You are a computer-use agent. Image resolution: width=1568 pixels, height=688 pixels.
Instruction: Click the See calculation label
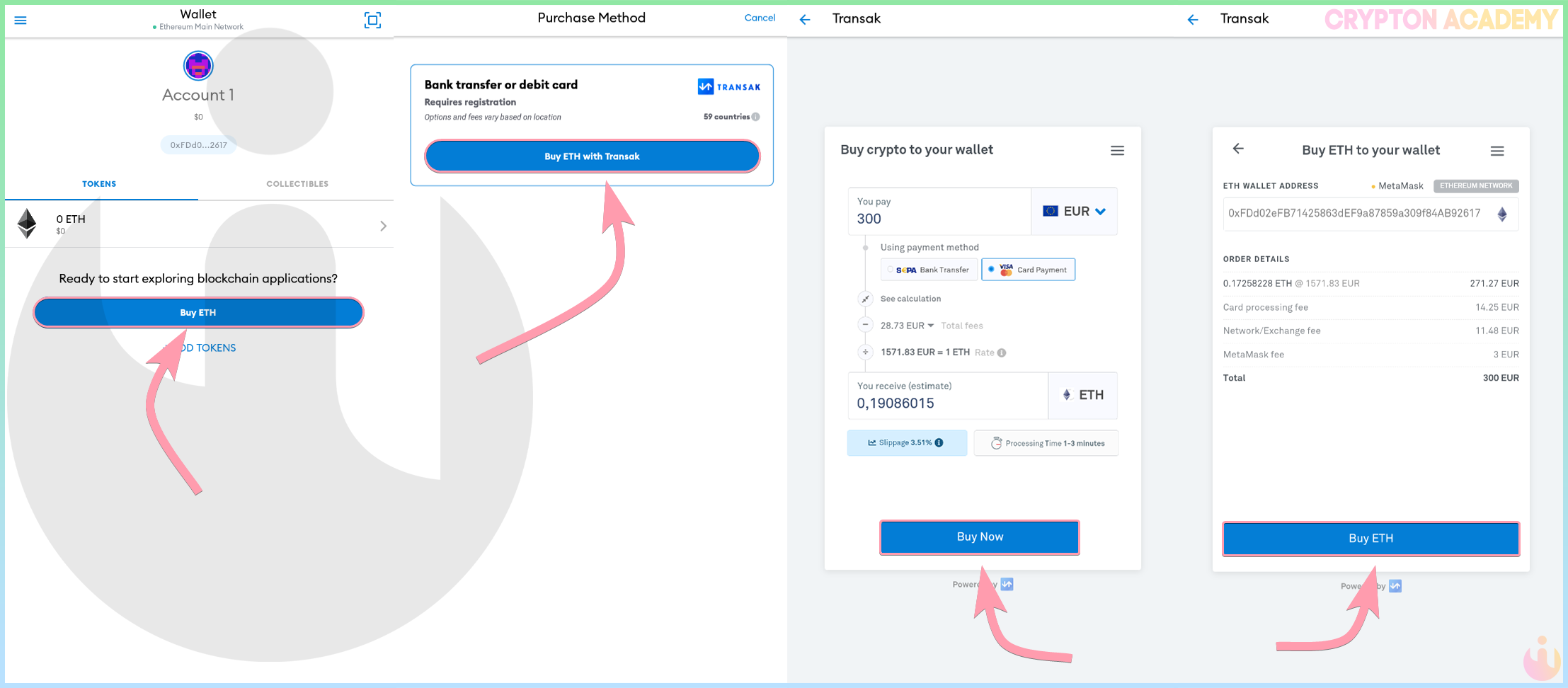[910, 299]
